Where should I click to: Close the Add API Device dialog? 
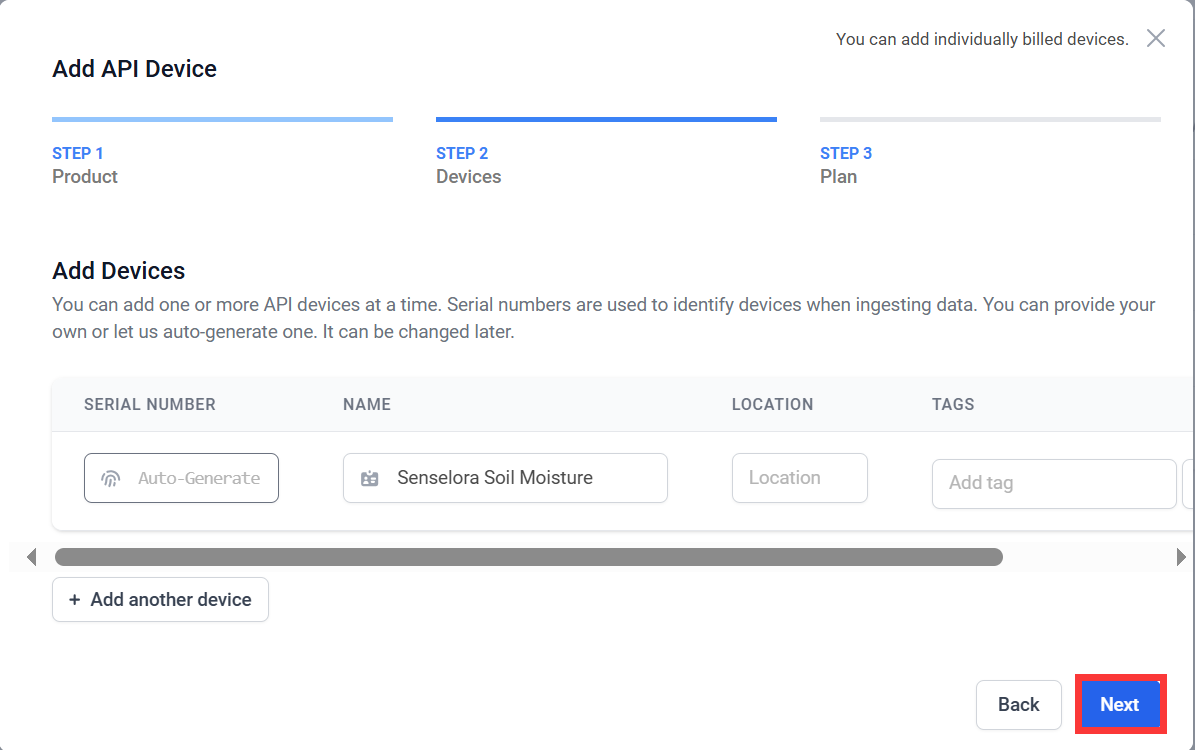(x=1155, y=38)
